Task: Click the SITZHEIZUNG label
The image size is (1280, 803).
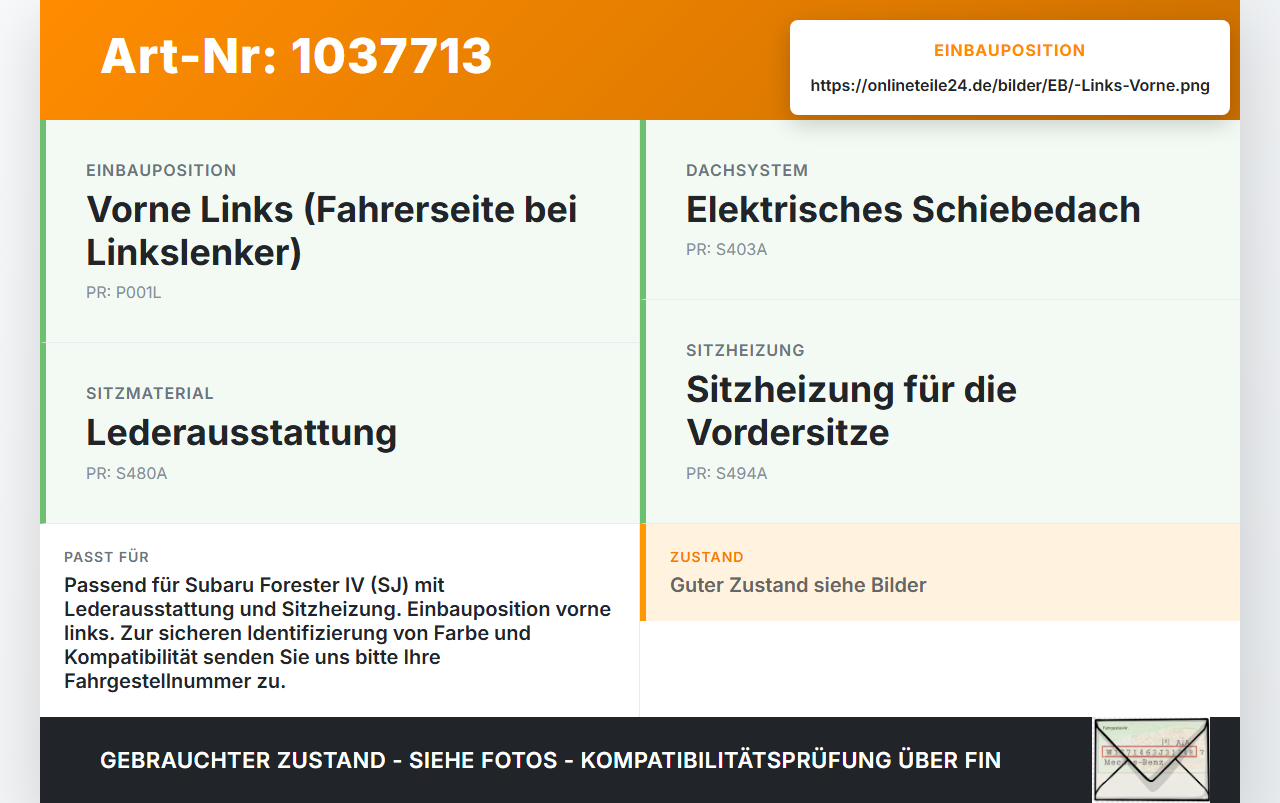Action: point(745,350)
